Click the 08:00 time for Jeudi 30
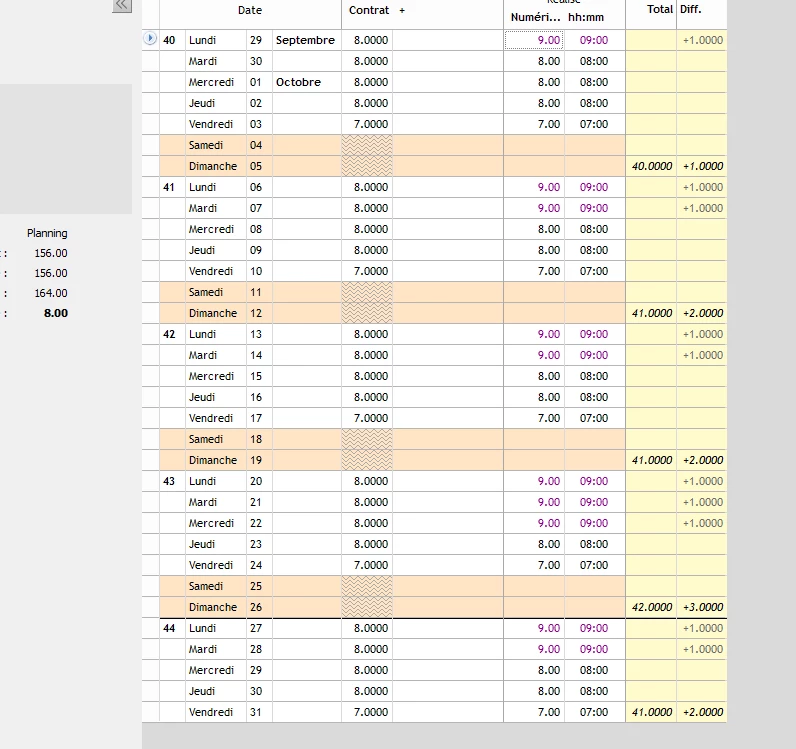796x749 pixels. coord(594,691)
